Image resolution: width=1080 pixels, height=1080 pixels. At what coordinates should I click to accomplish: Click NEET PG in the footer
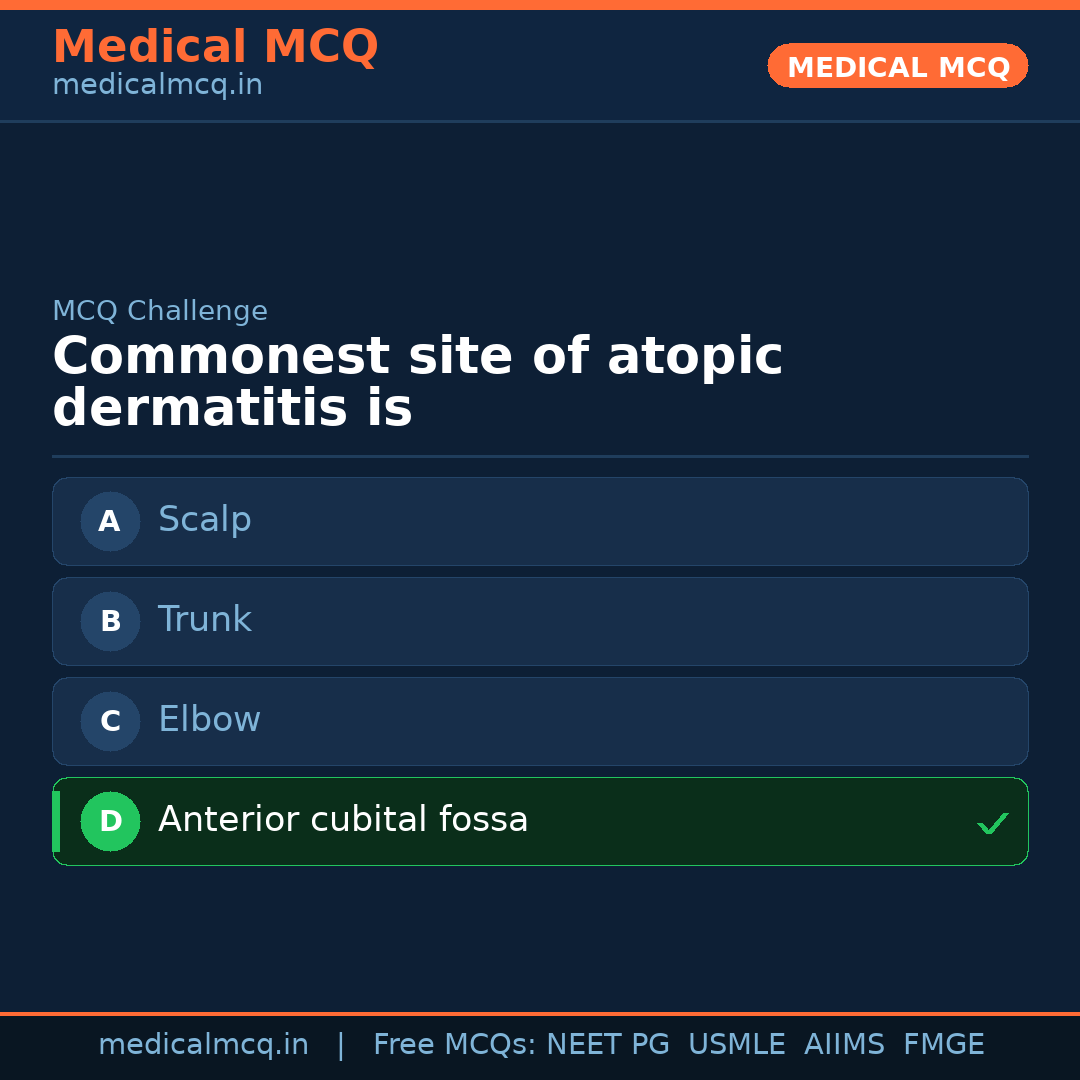point(608,1045)
